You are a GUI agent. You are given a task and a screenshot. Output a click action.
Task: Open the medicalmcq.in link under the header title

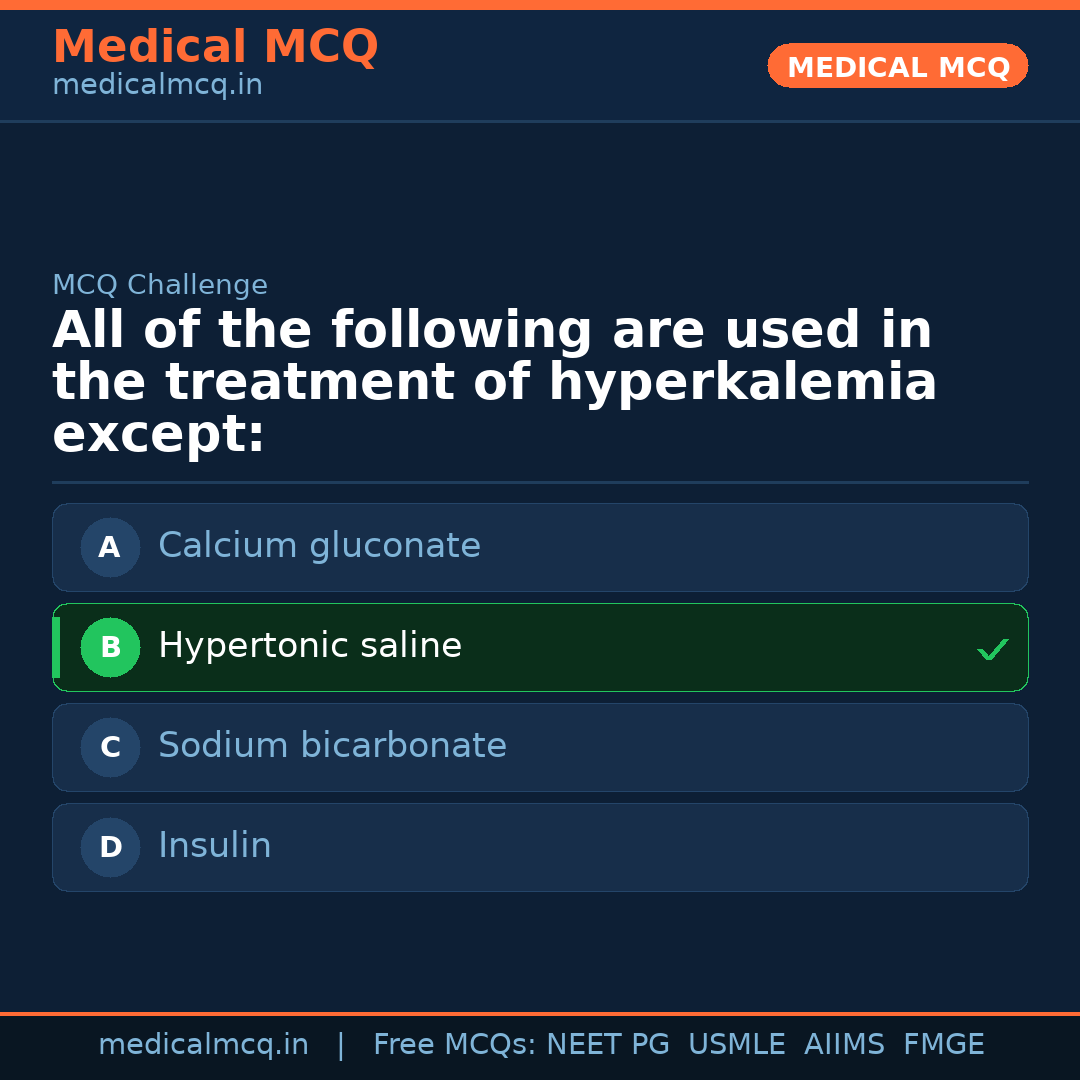(x=157, y=86)
